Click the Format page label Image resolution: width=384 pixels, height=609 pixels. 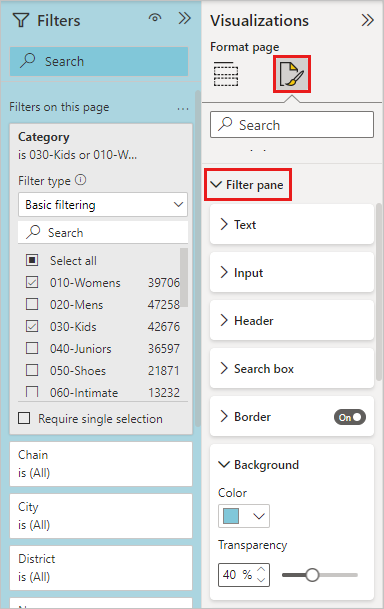(245, 47)
